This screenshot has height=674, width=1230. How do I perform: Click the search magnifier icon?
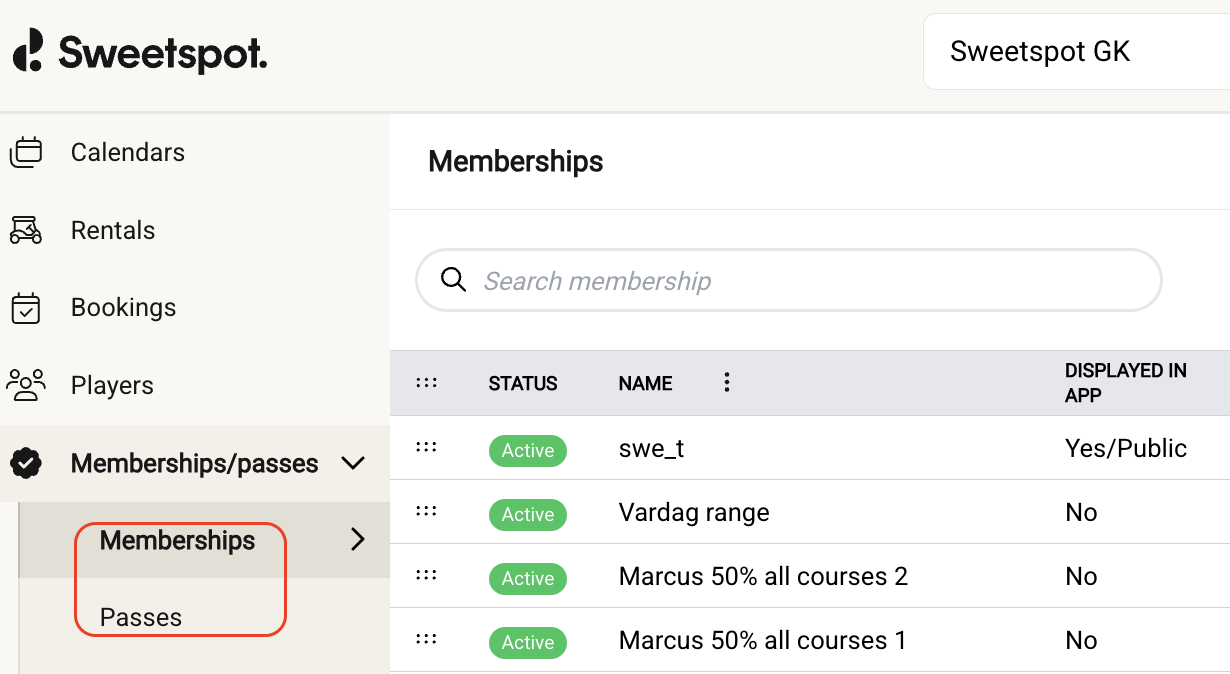tap(454, 280)
